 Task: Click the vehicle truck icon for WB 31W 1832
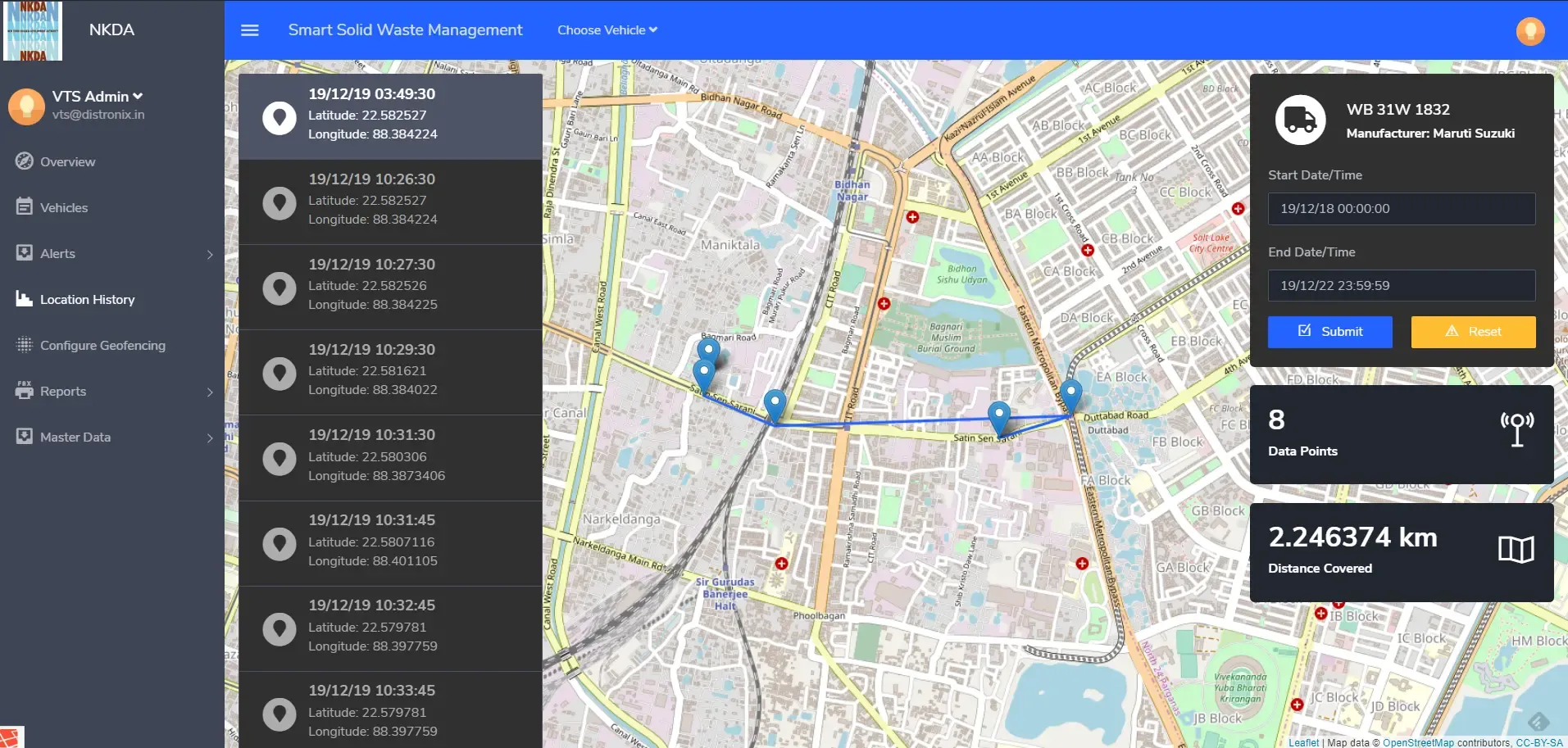pyautogui.click(x=1300, y=119)
